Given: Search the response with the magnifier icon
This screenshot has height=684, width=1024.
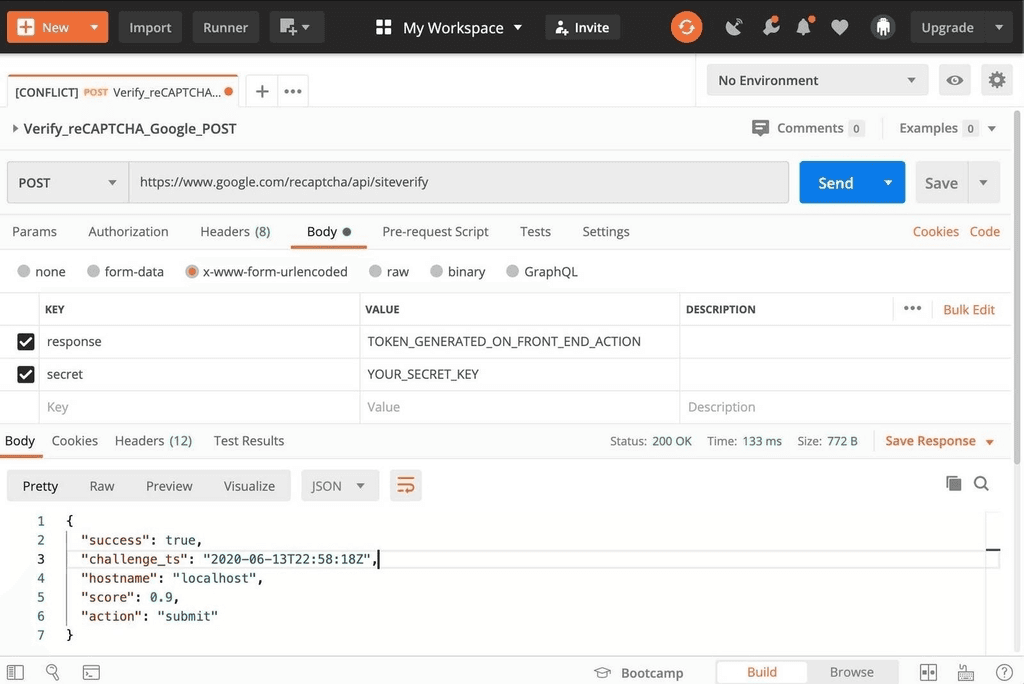Looking at the screenshot, I should [981, 482].
